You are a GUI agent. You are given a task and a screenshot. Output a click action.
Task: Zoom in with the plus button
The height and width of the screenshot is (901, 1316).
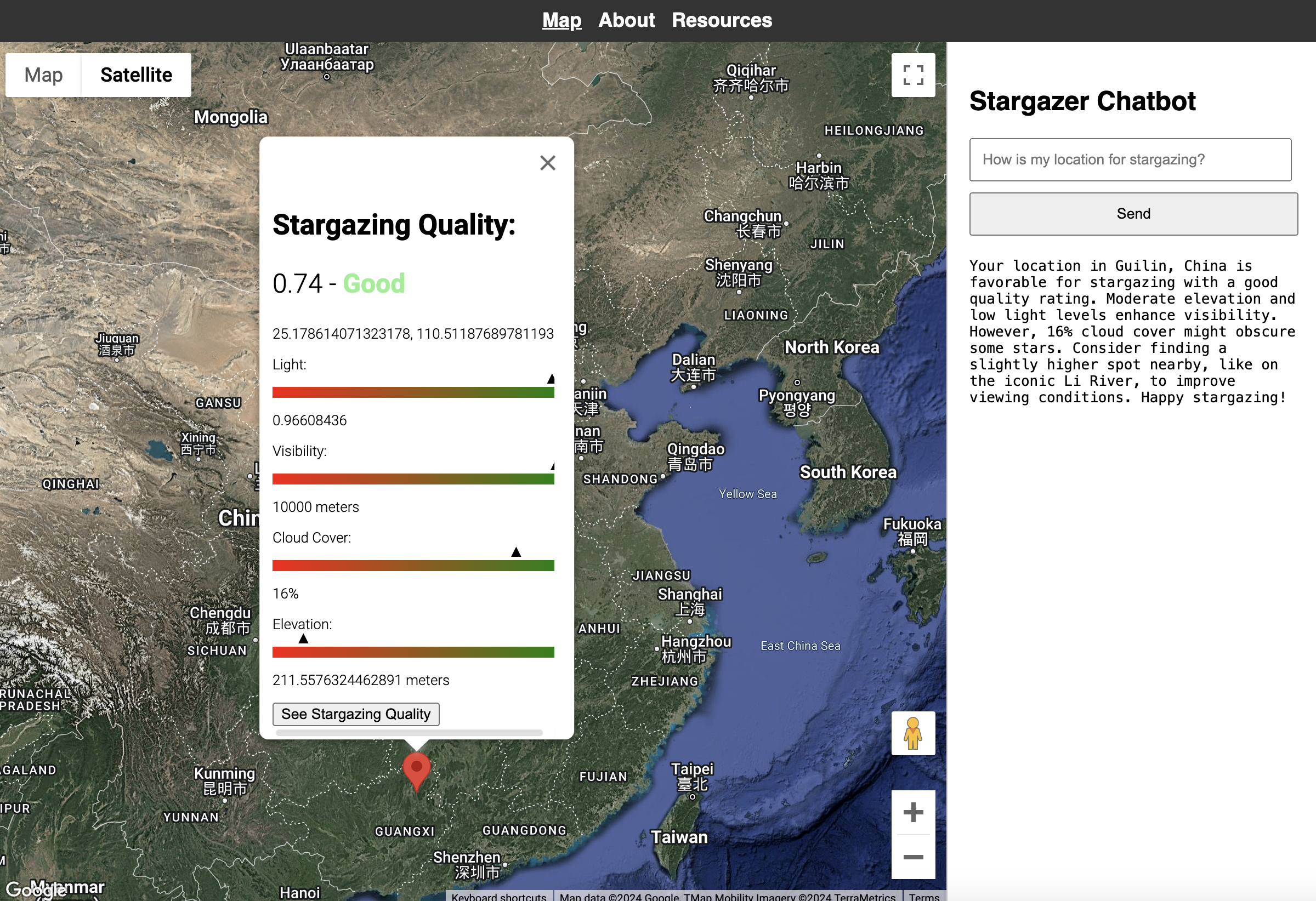click(x=913, y=813)
